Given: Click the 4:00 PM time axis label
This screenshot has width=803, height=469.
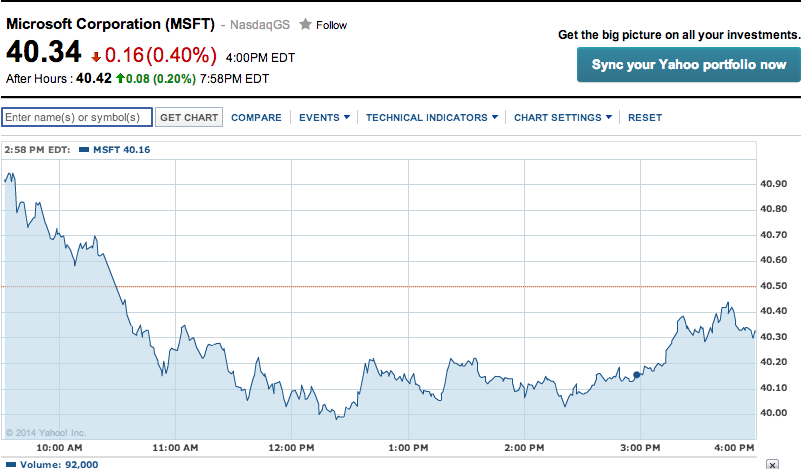Looking at the screenshot, I should coord(734,447).
